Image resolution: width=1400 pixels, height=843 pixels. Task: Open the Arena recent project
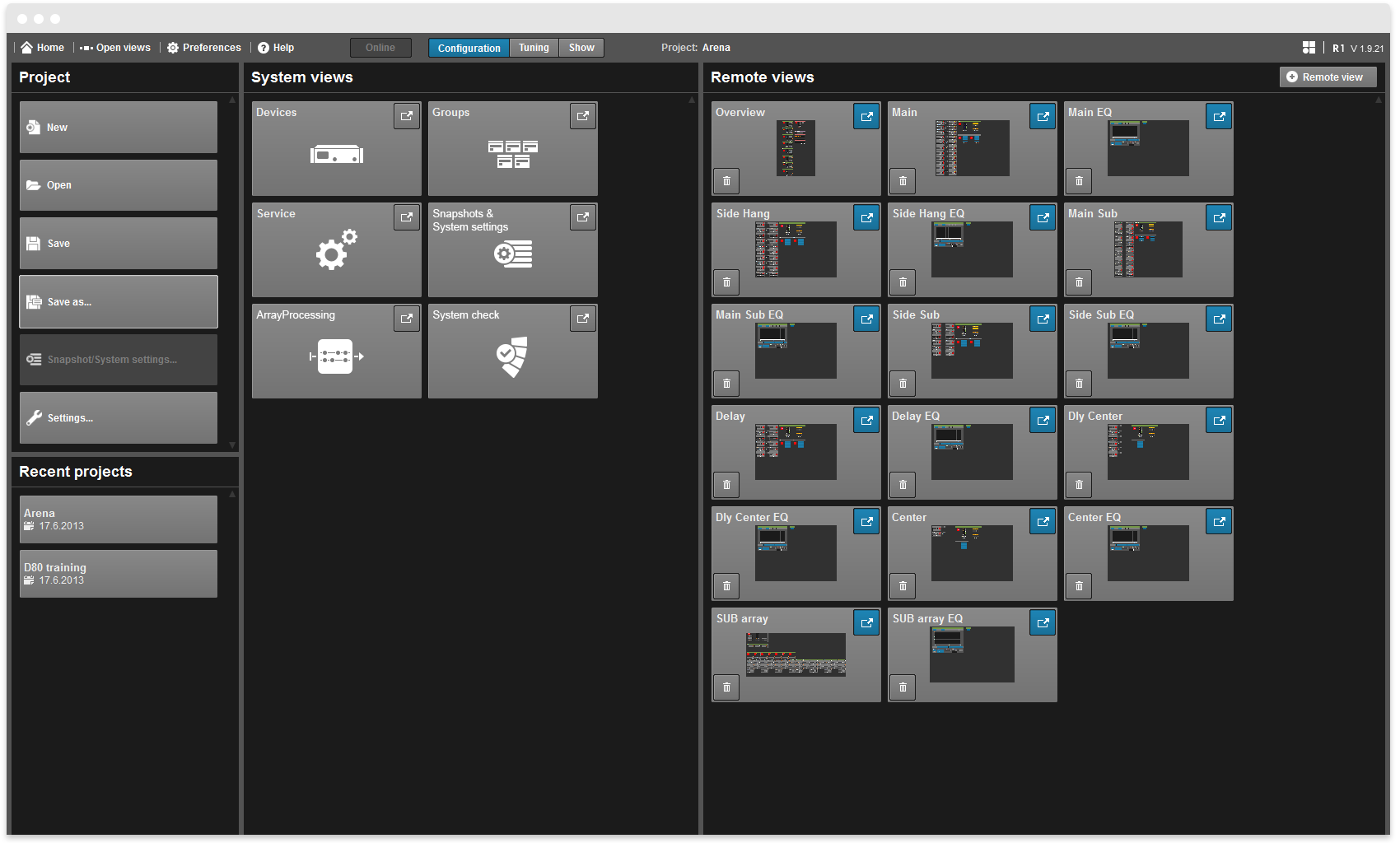(x=119, y=519)
